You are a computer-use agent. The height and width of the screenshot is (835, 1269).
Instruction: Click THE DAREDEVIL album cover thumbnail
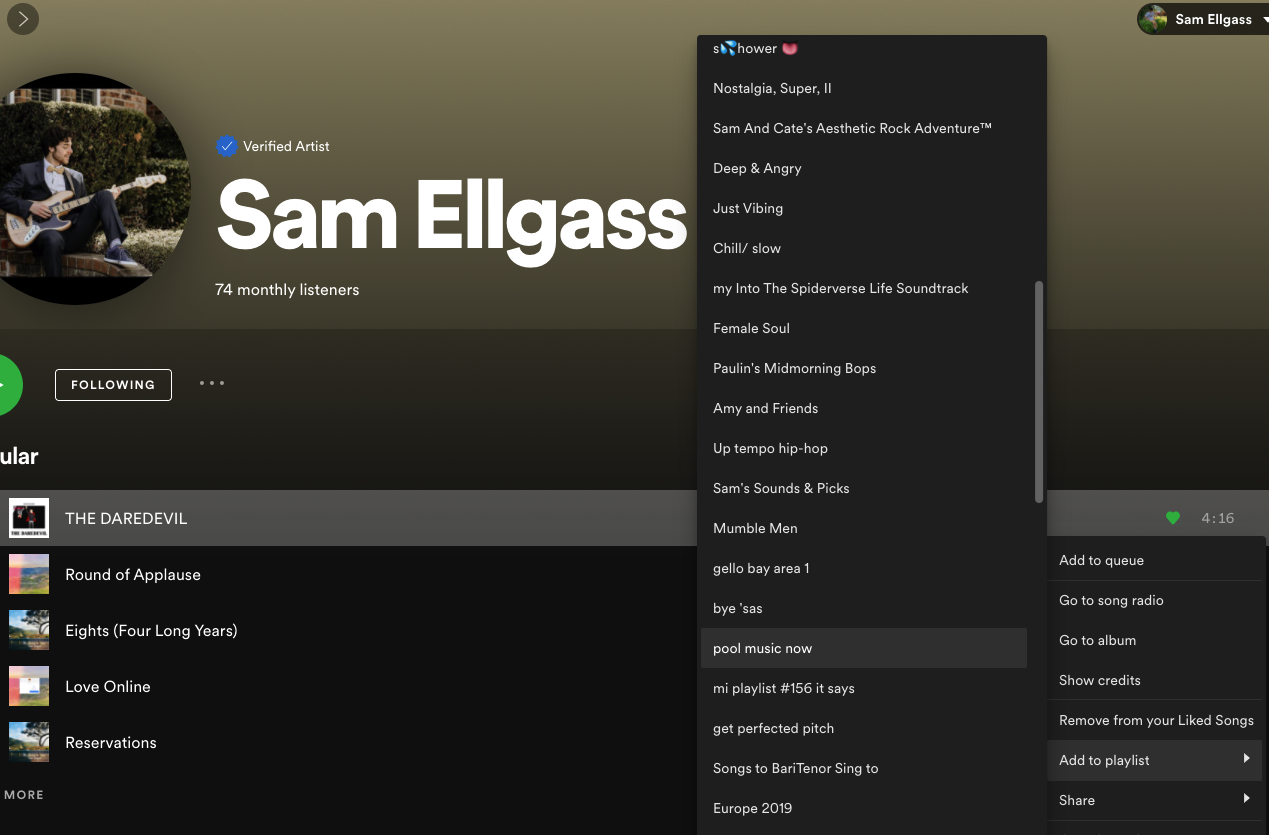29,518
